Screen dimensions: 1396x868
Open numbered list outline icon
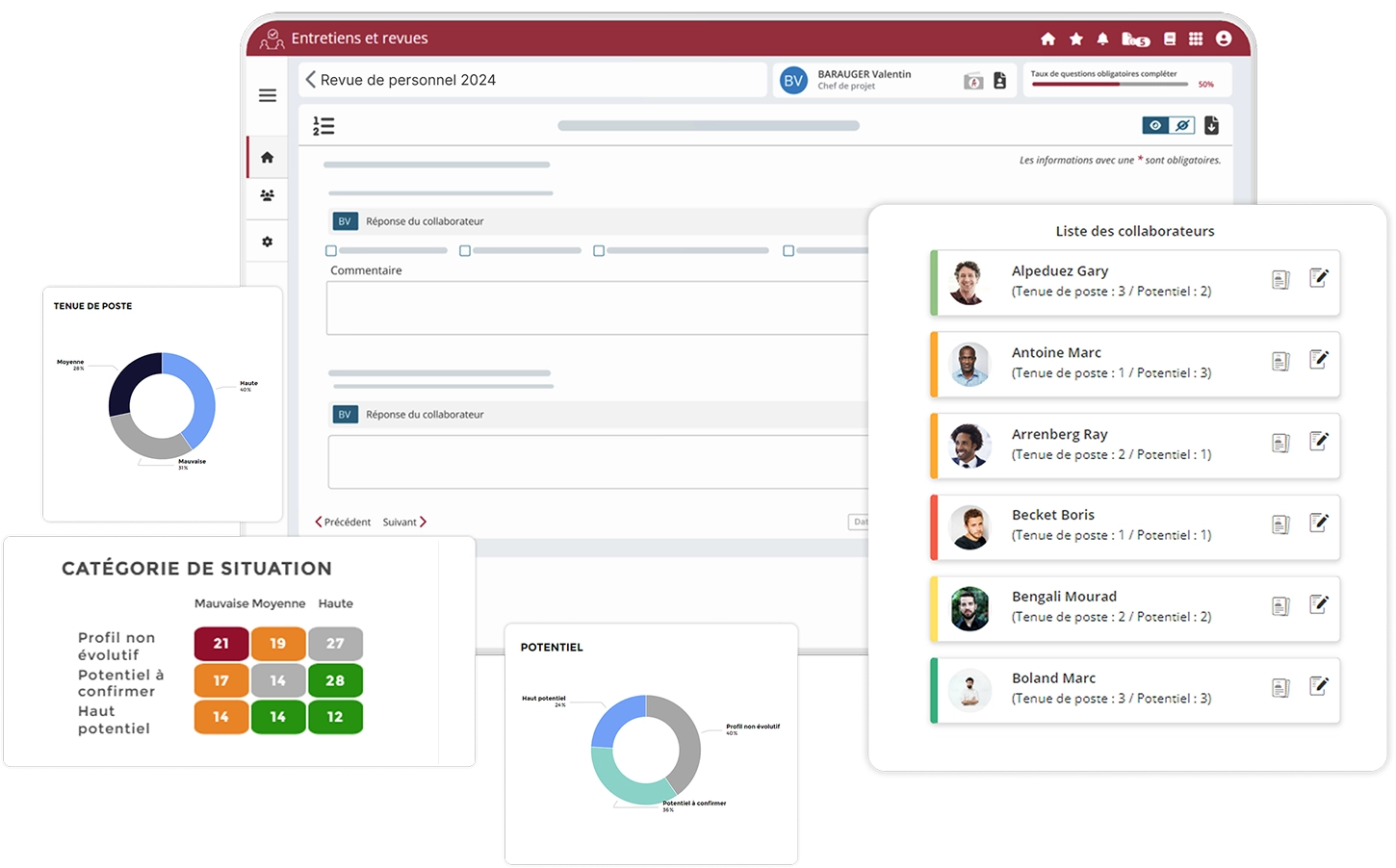point(323,126)
